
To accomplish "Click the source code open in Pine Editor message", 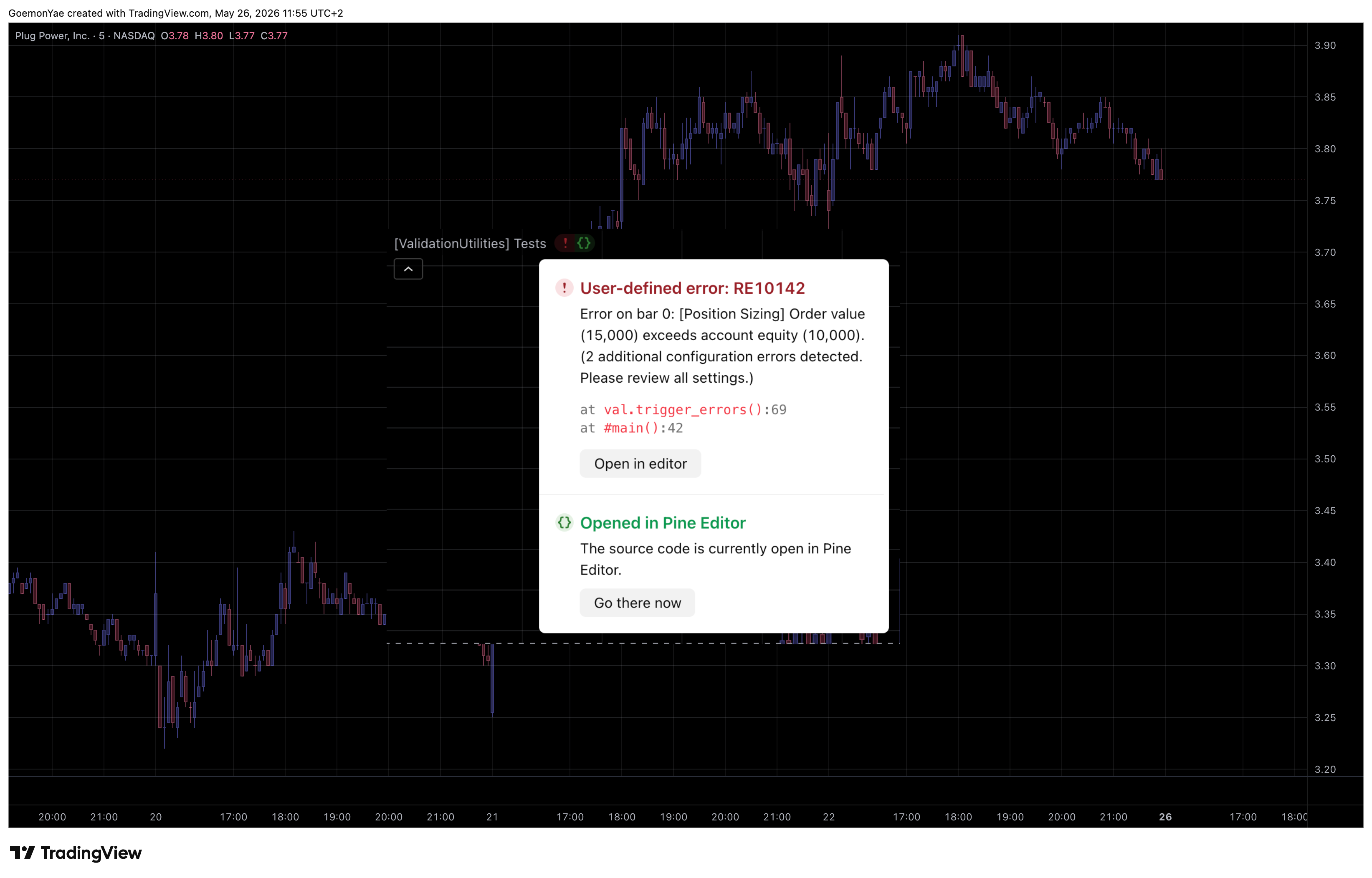I will pos(715,559).
